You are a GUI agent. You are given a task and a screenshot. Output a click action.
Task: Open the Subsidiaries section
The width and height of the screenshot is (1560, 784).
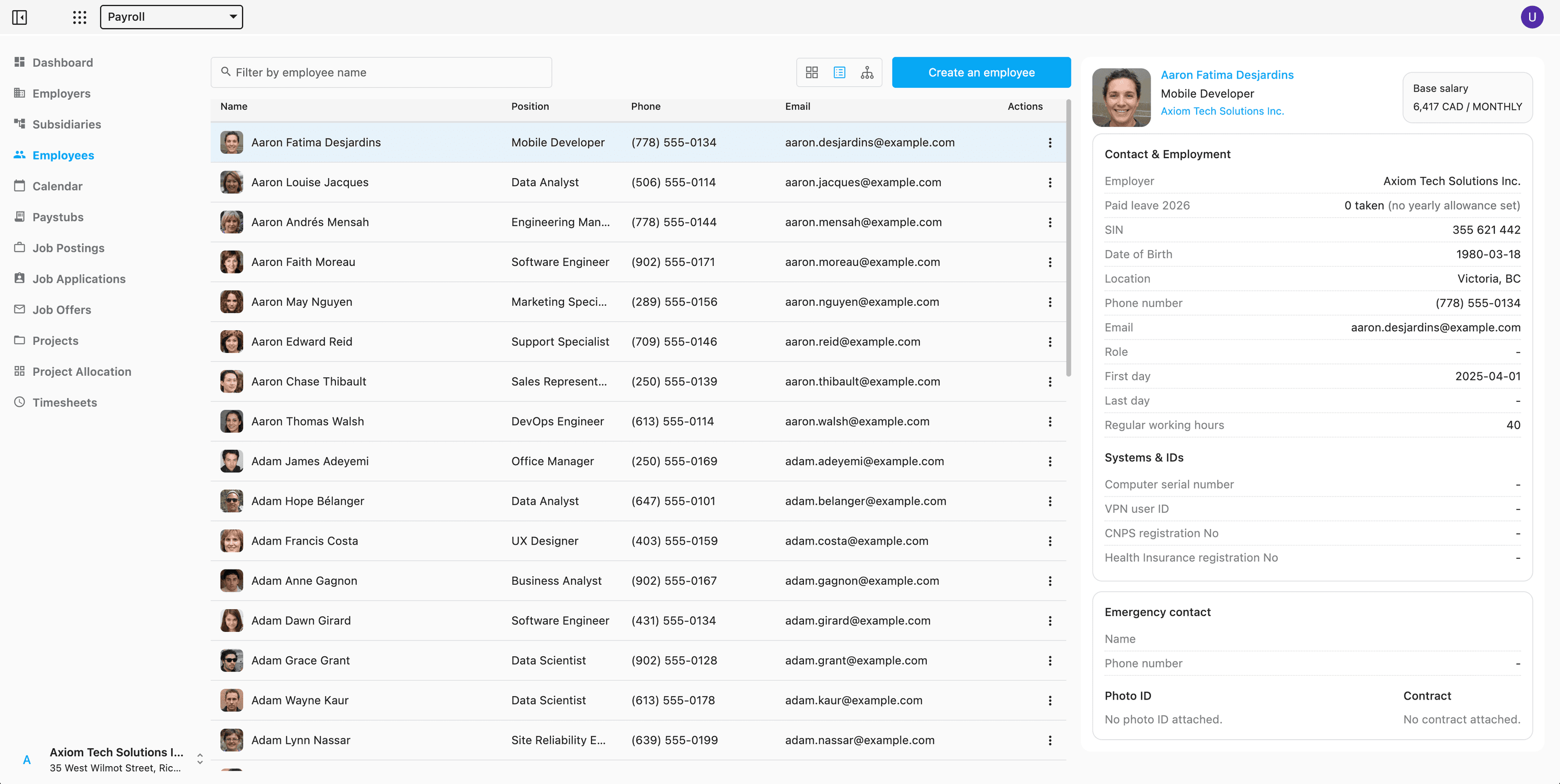pyautogui.click(x=67, y=124)
